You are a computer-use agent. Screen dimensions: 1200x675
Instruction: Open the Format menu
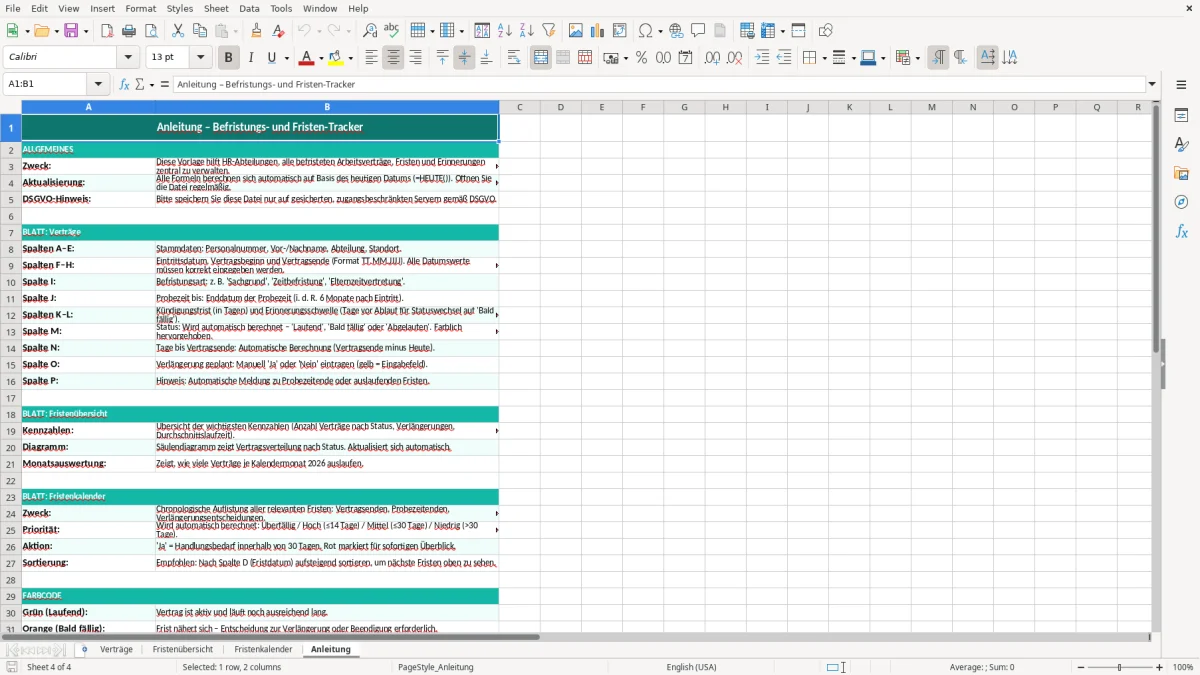pos(140,8)
